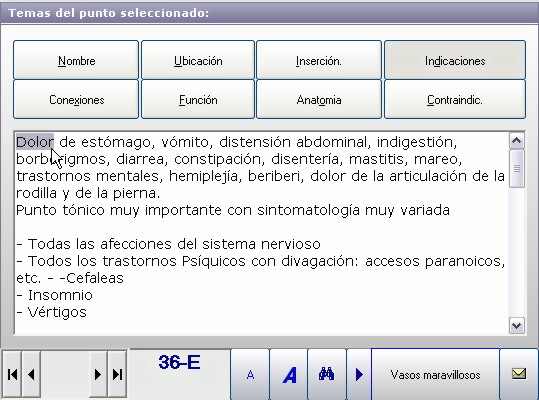Viewport: 539px width, 400px height.
Task: Open the Función topic
Action: [198, 100]
